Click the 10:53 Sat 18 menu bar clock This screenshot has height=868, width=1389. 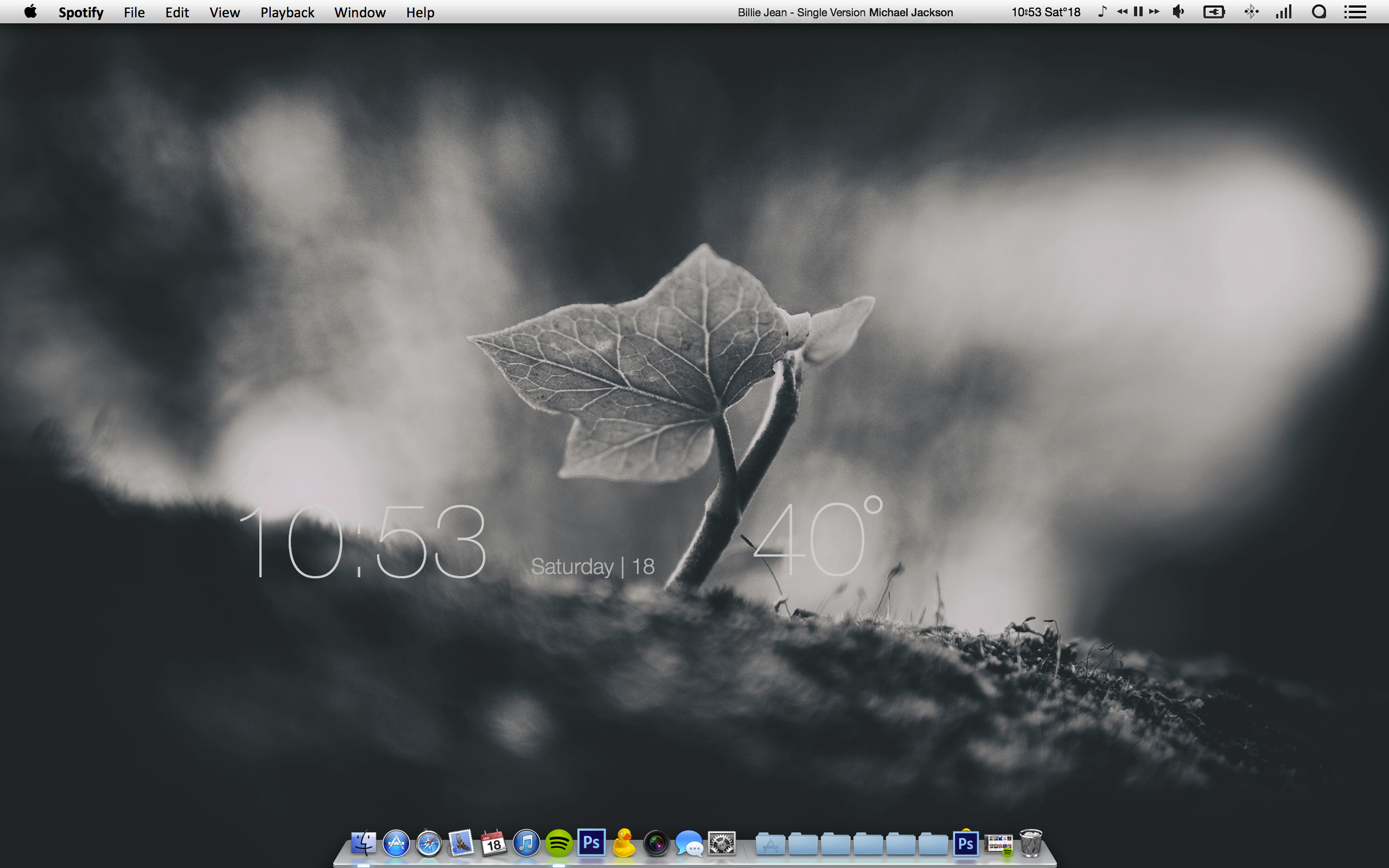point(1046,12)
